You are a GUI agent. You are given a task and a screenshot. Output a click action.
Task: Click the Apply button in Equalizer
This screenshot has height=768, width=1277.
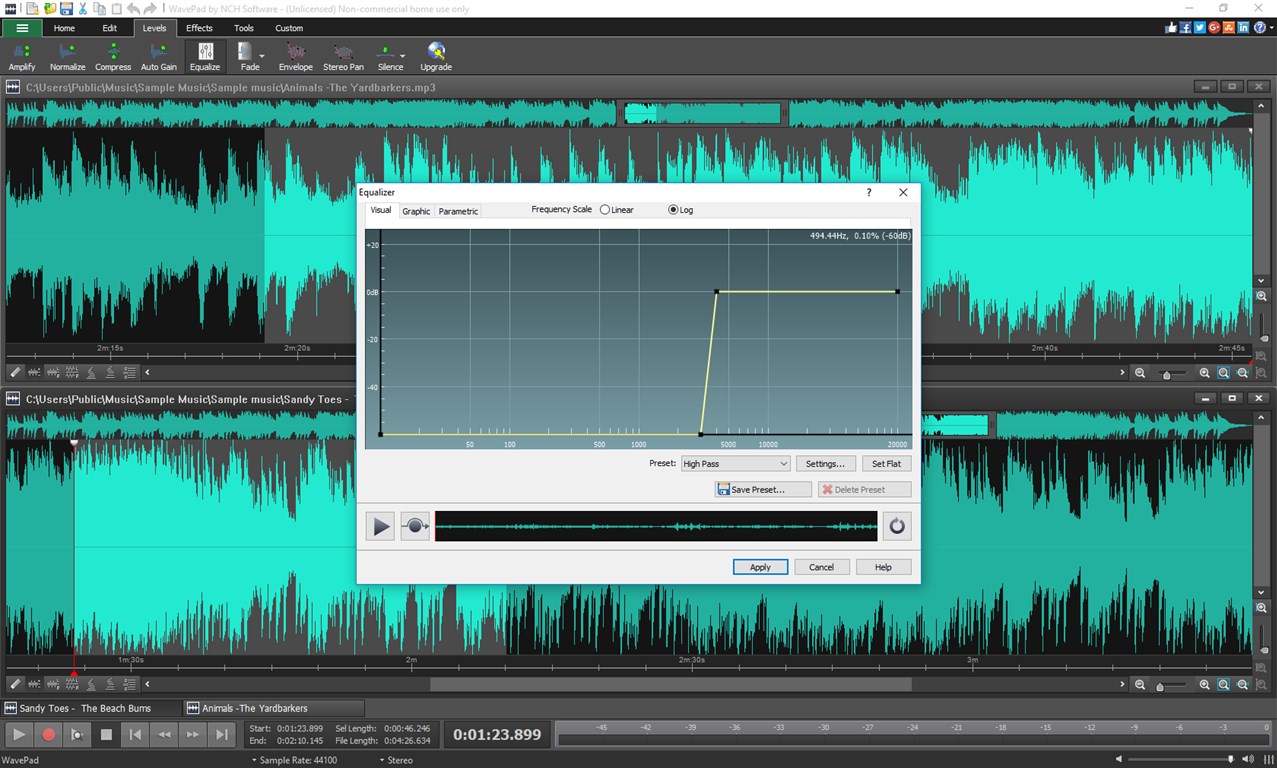[760, 567]
